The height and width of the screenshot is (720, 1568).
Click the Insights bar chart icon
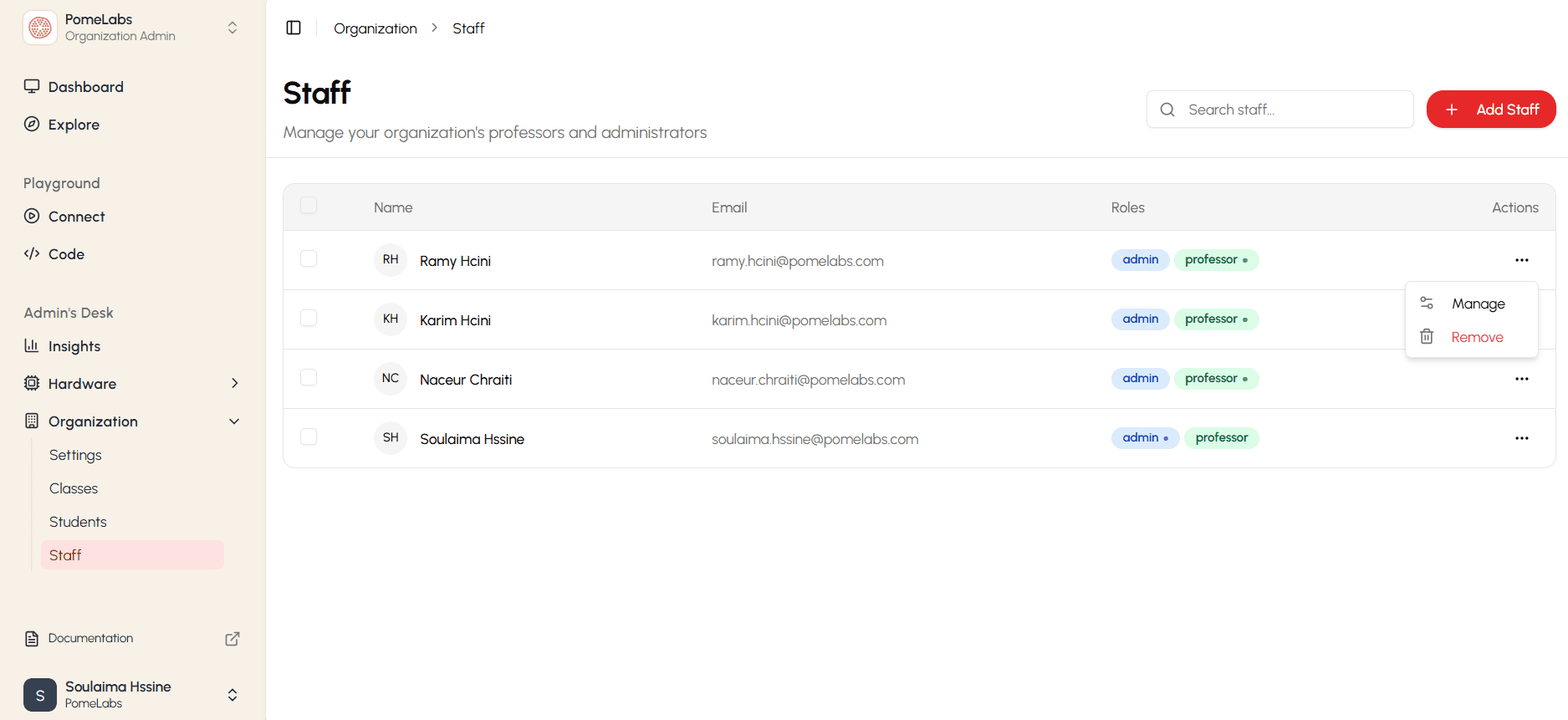pos(32,345)
